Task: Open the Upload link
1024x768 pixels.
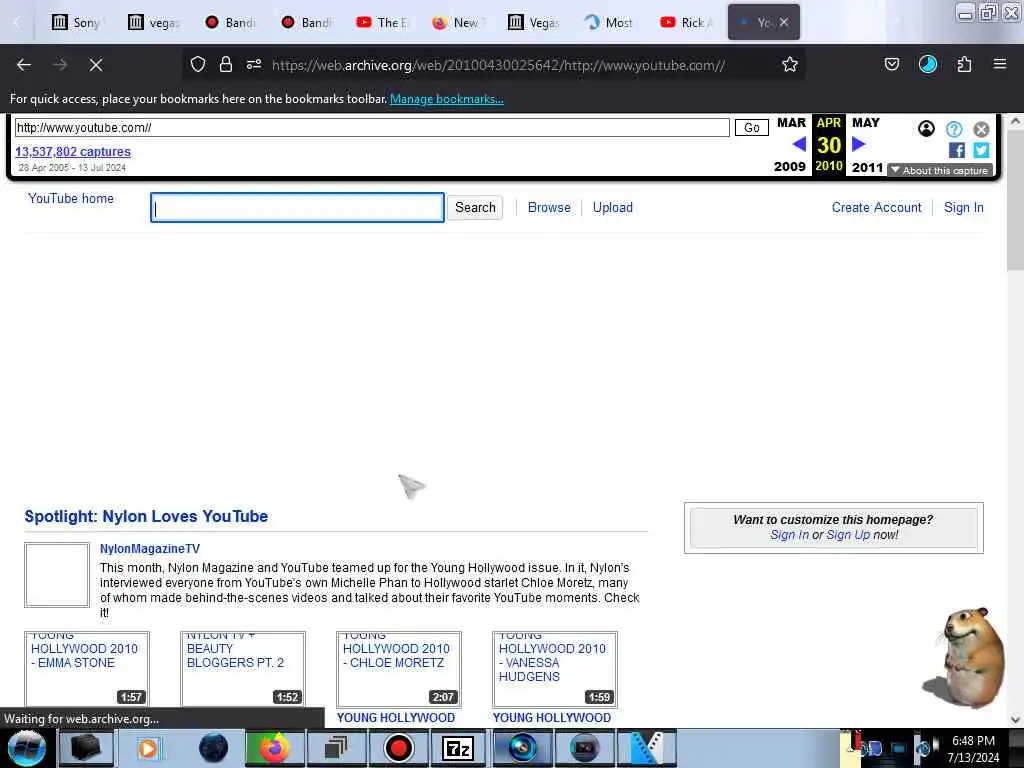Action: 613,207
